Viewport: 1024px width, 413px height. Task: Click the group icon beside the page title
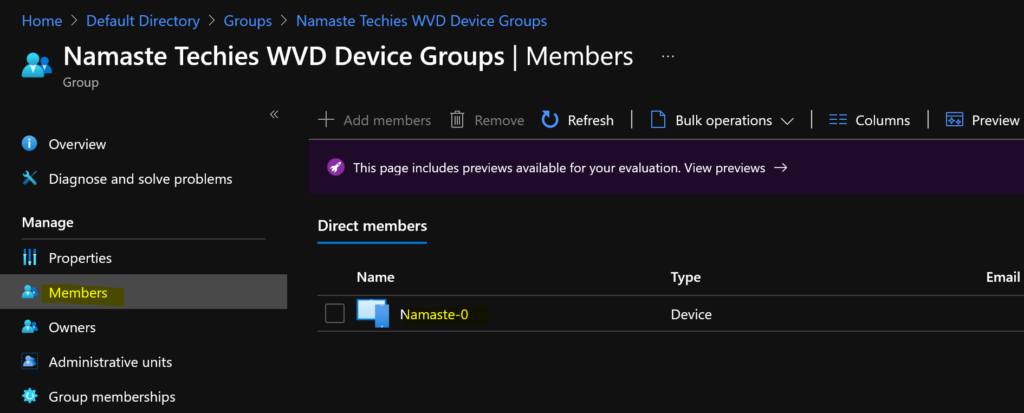click(36, 65)
